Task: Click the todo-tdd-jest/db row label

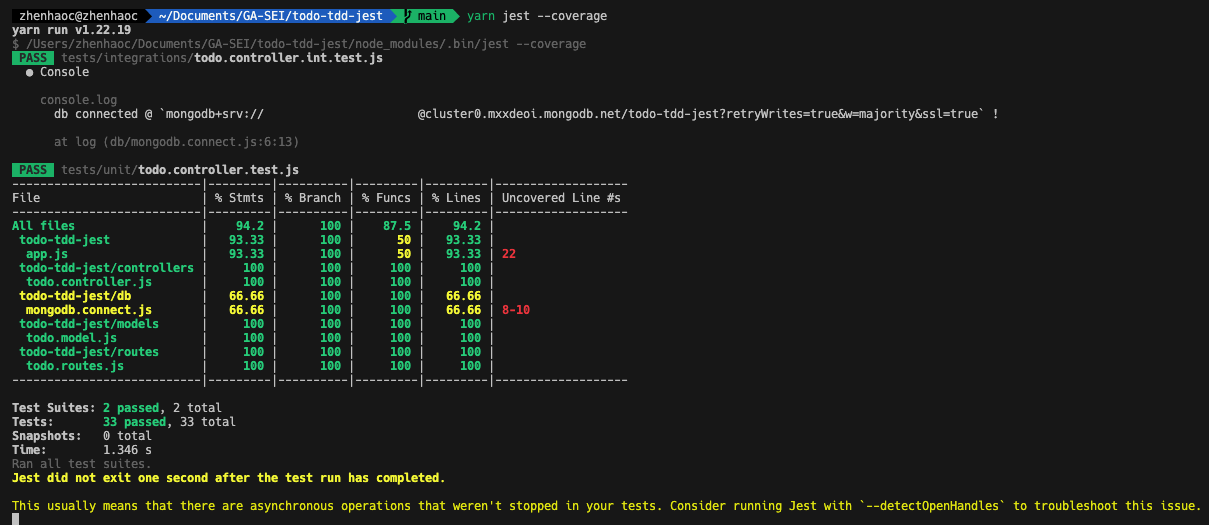Action: click(75, 296)
